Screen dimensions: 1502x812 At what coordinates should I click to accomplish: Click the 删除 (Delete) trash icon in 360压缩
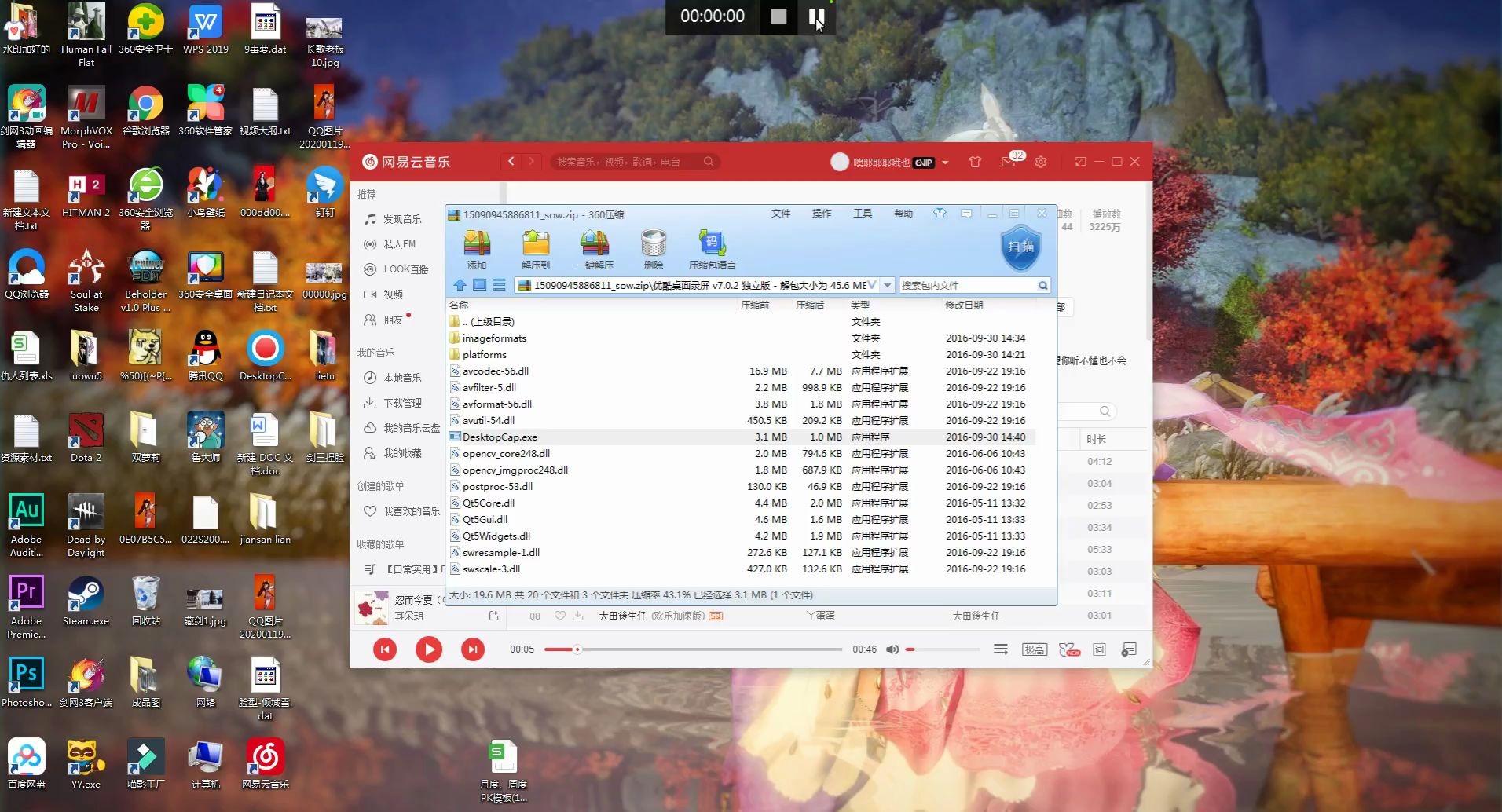[654, 250]
